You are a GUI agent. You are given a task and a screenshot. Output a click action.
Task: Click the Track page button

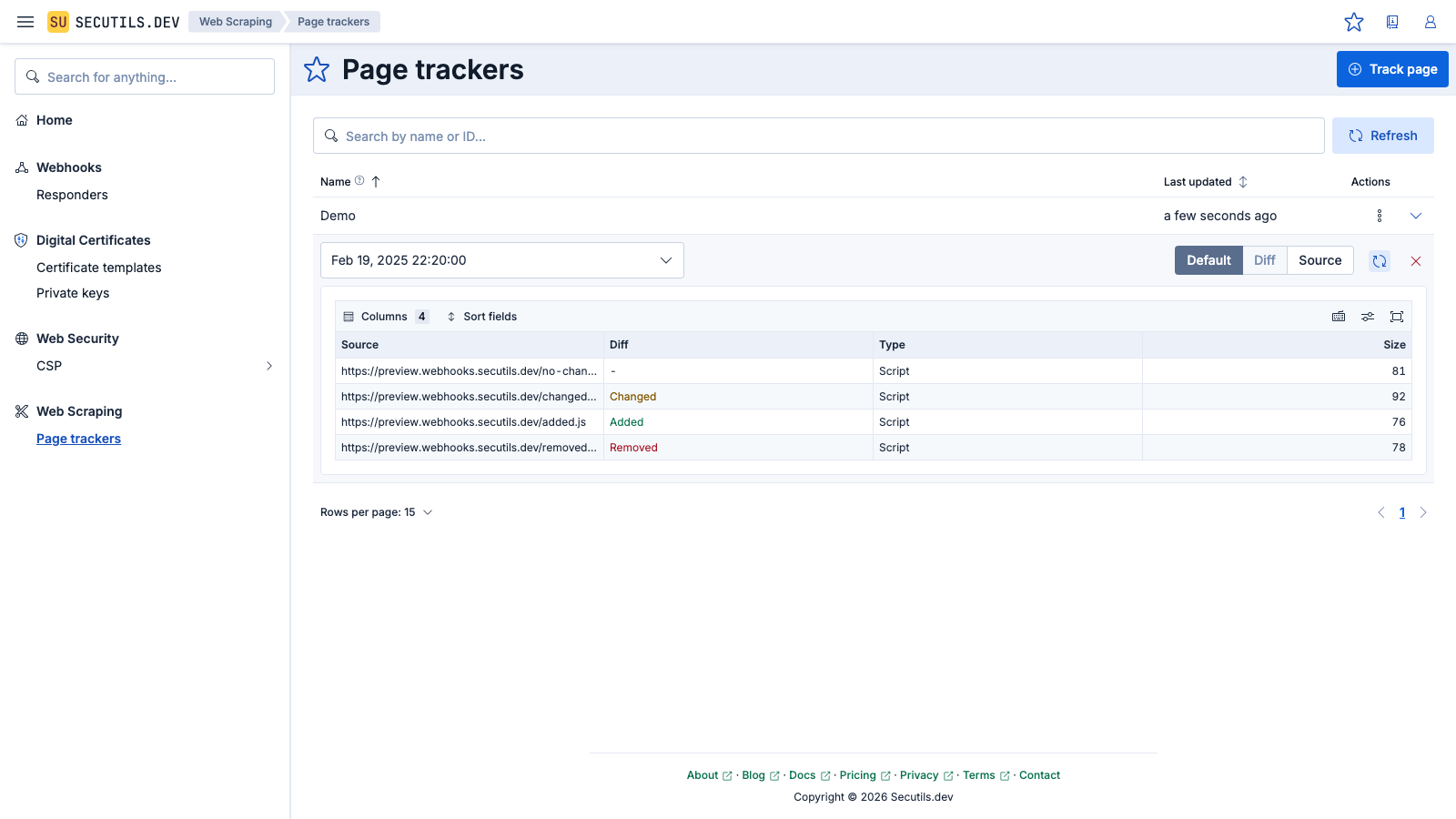point(1392,69)
